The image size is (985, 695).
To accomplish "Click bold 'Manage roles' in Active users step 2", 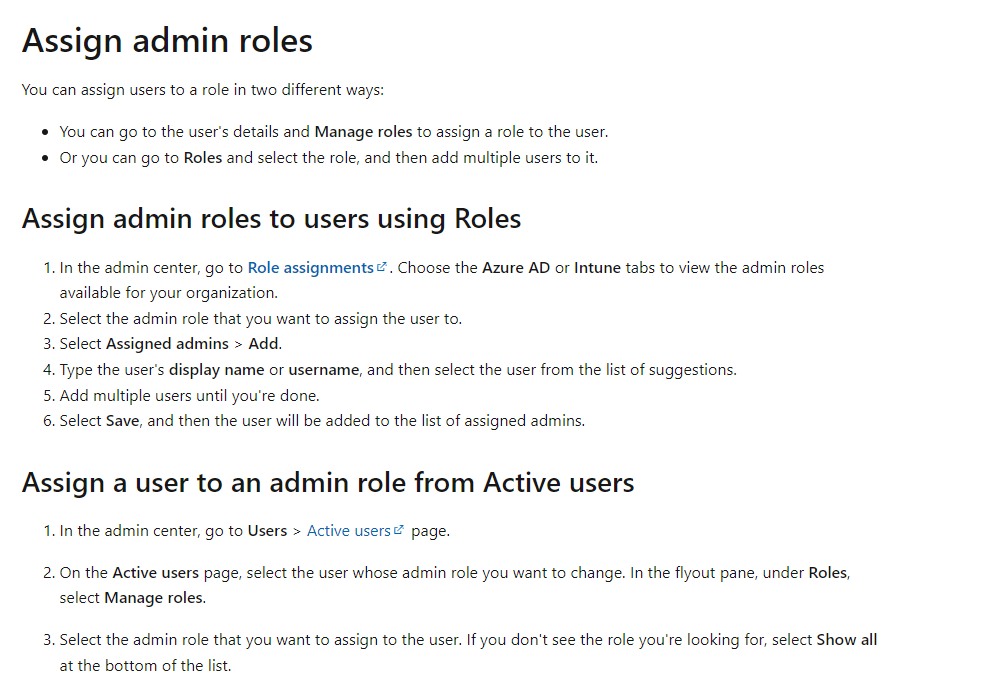I will coord(155,598).
